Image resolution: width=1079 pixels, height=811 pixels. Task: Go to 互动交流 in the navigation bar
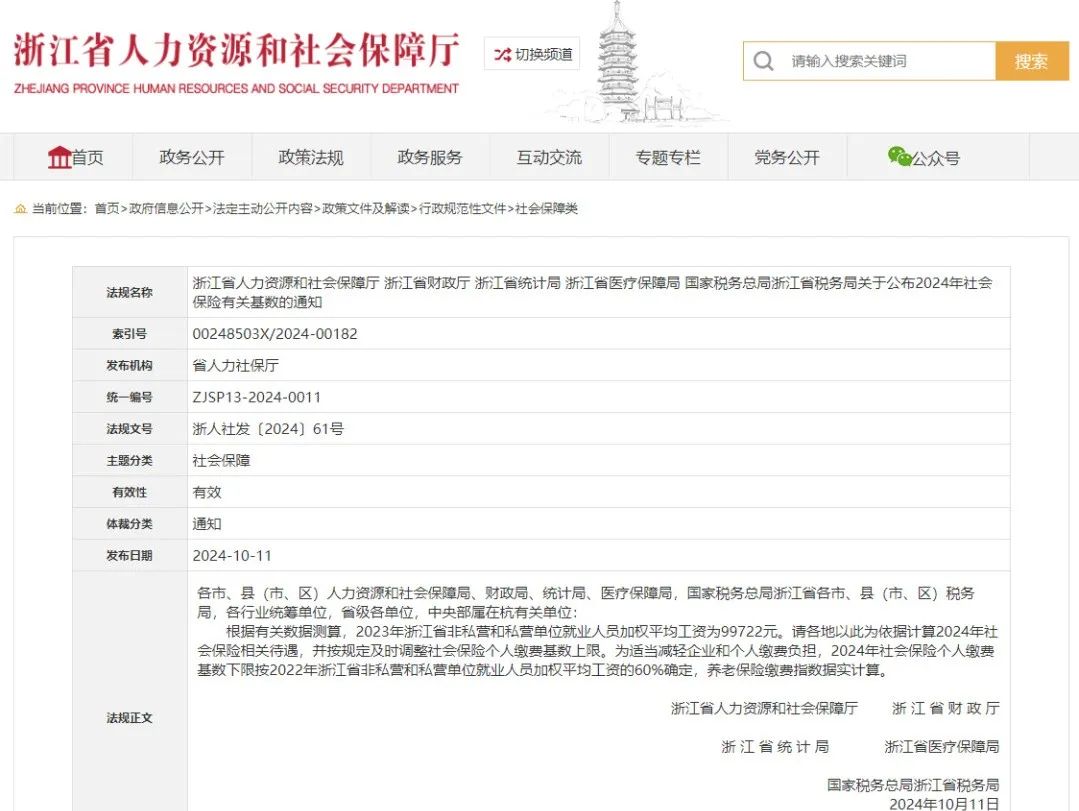[549, 158]
